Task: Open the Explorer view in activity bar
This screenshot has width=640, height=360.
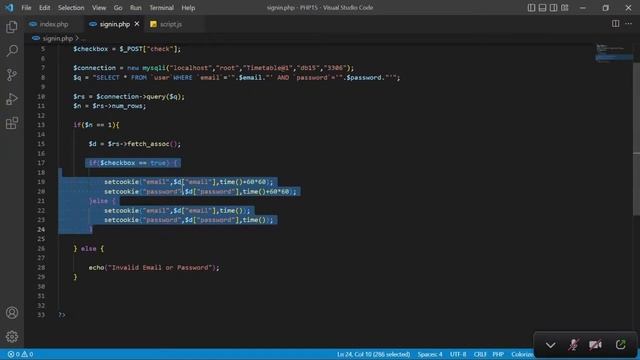Action: pos(12,27)
